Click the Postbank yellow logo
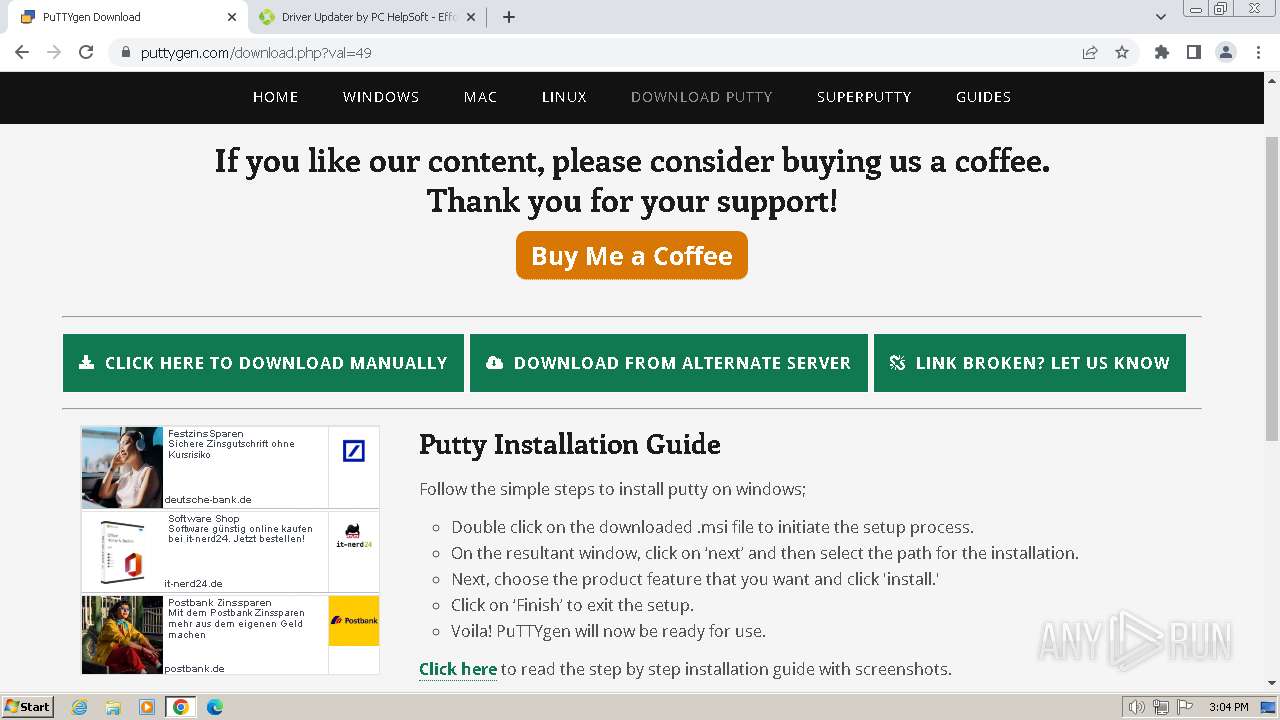Image resolution: width=1280 pixels, height=720 pixels. 354,621
